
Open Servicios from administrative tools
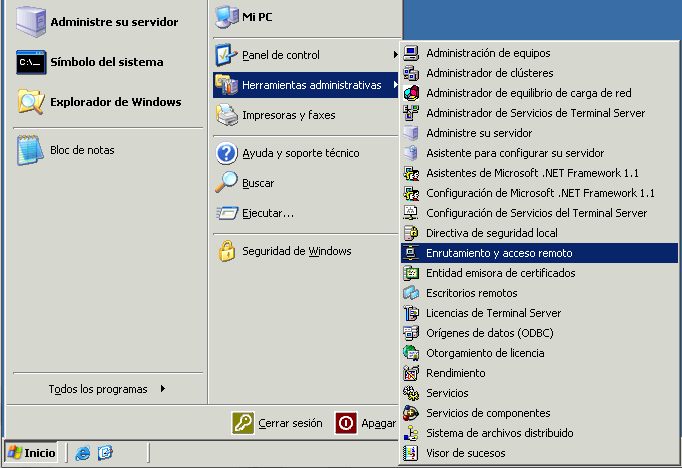coord(446,393)
